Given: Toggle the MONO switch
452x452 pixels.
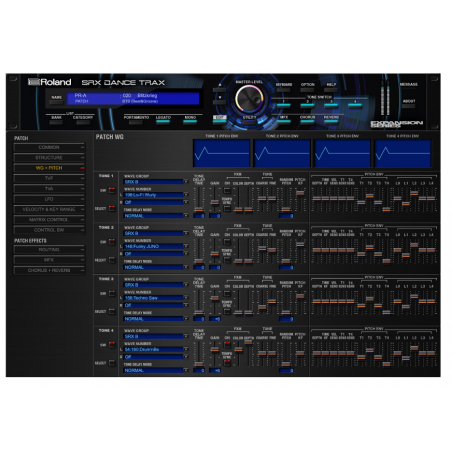Looking at the screenshot, I should pyautogui.click(x=190, y=122).
